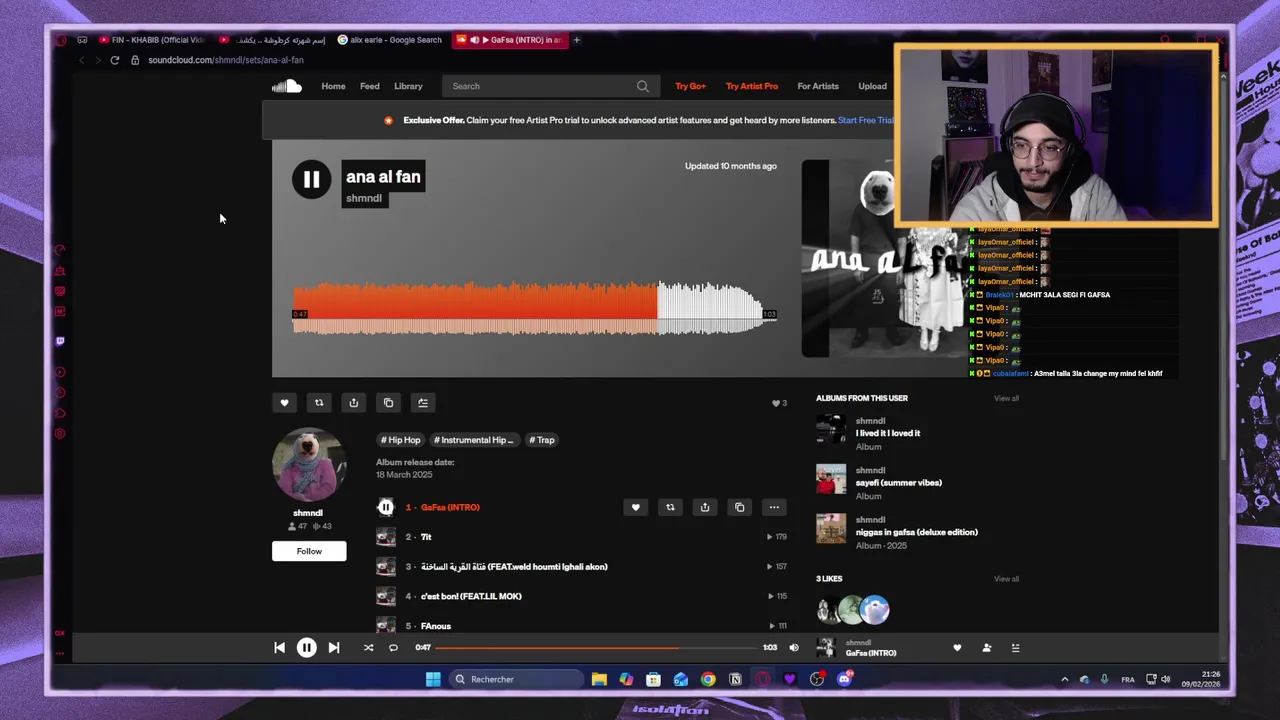Pause playback in the bottom player bar

pos(307,648)
